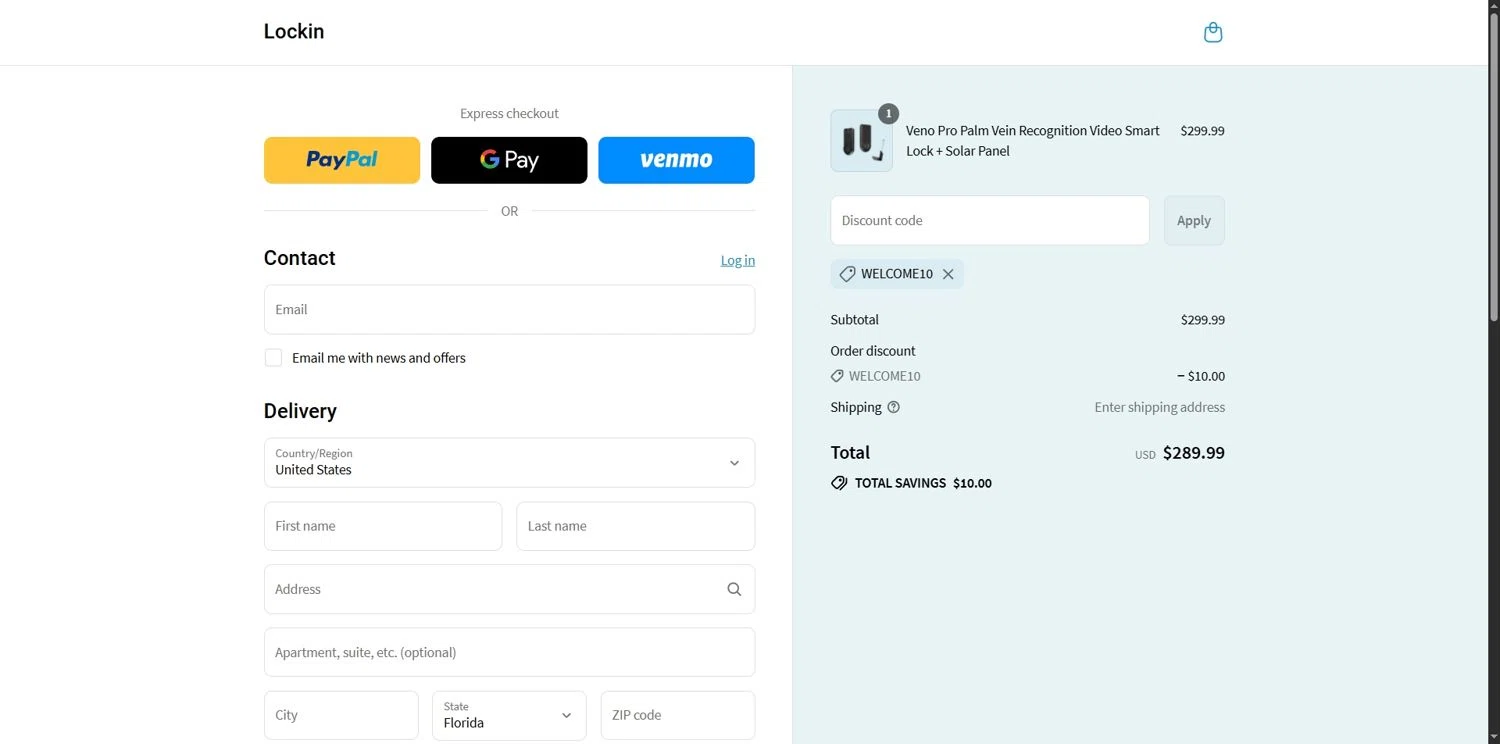Click the Total Savings tag icon

click(839, 483)
